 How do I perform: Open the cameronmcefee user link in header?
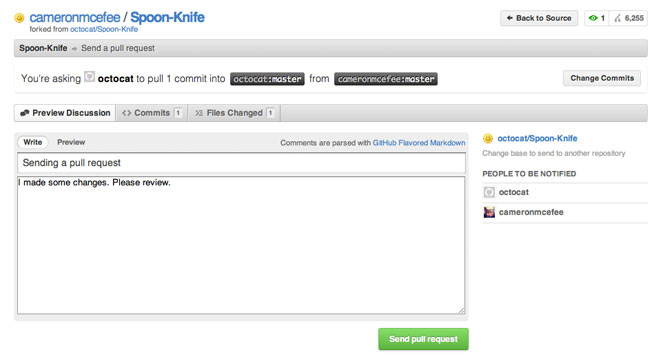[75, 18]
